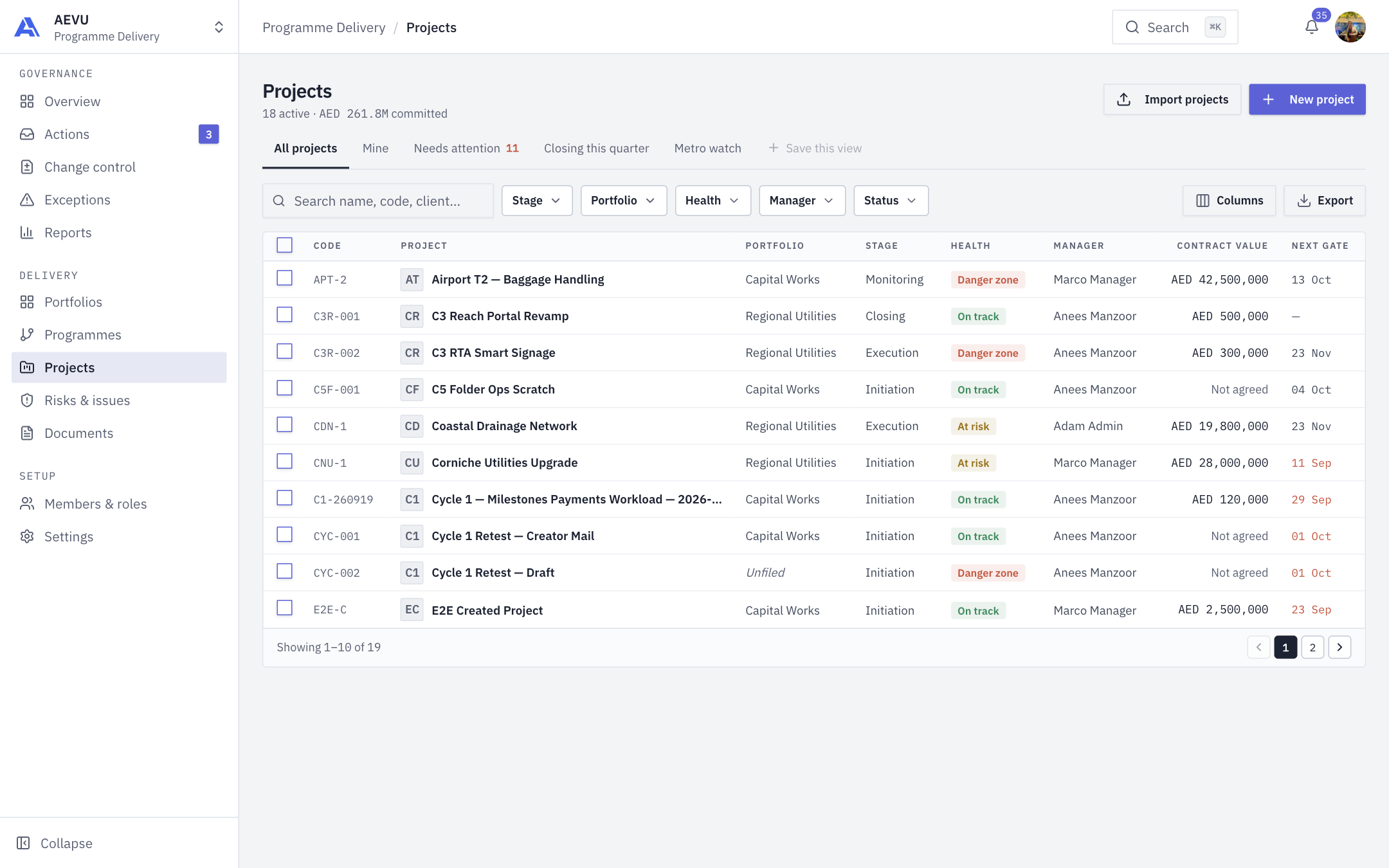Expand the Stage filter dropdown
Screen dimensions: 1389x868
[x=537, y=201]
